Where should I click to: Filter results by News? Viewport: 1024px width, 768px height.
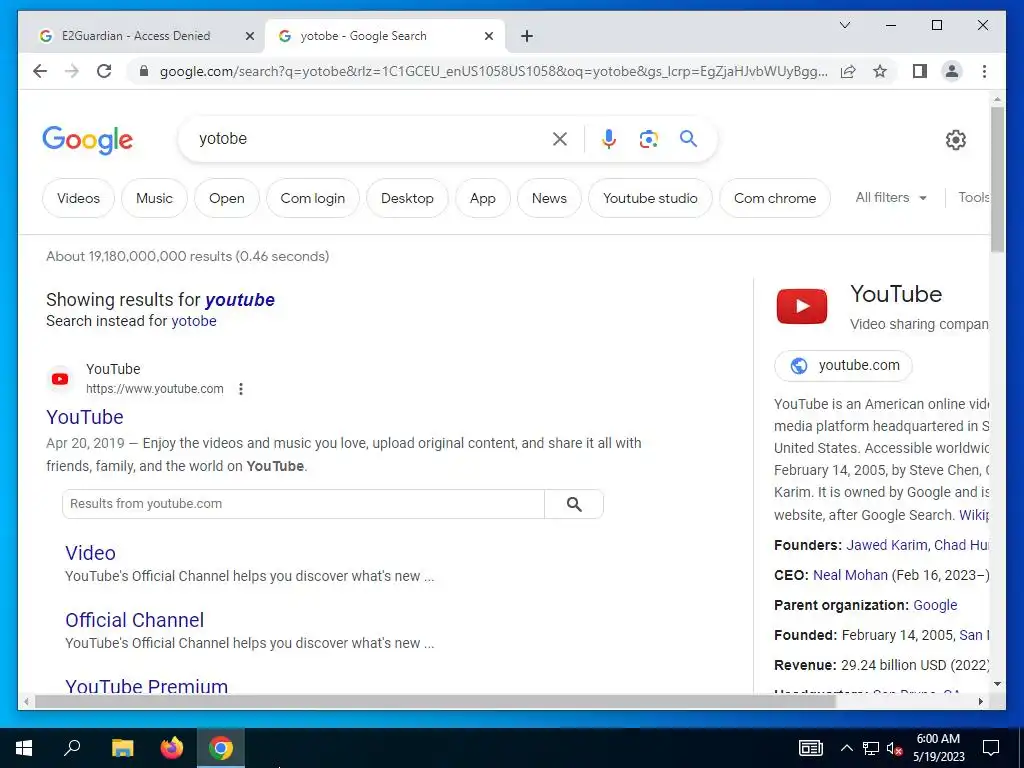click(549, 198)
